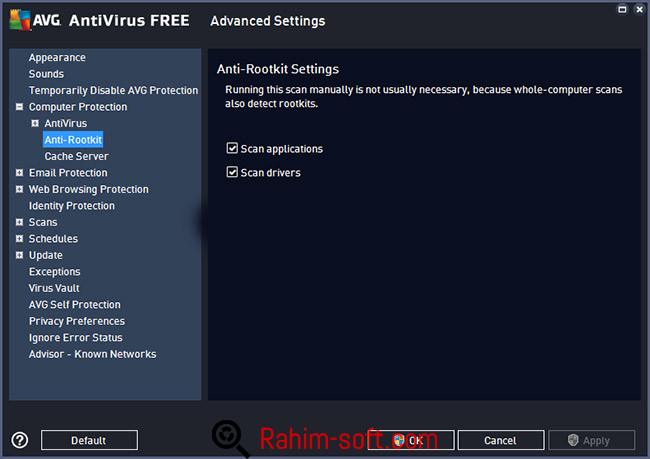Open AVG Self Protection settings
Screen dimensions: 650x459
click(75, 304)
